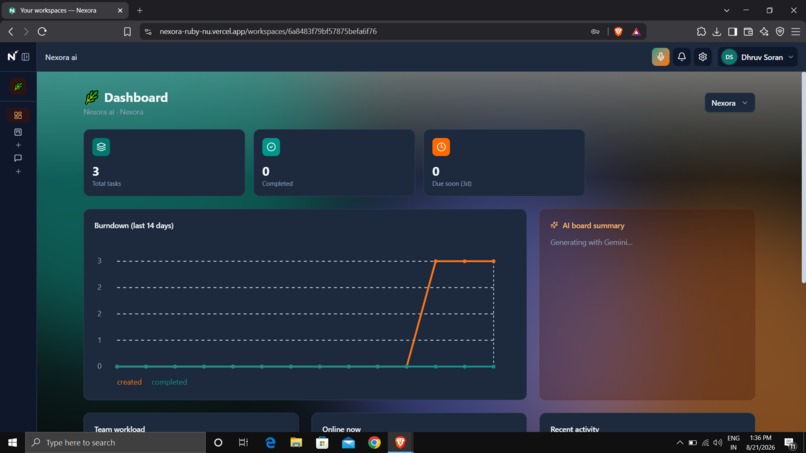Open the board icon in sidebar
806x453 pixels.
18,132
